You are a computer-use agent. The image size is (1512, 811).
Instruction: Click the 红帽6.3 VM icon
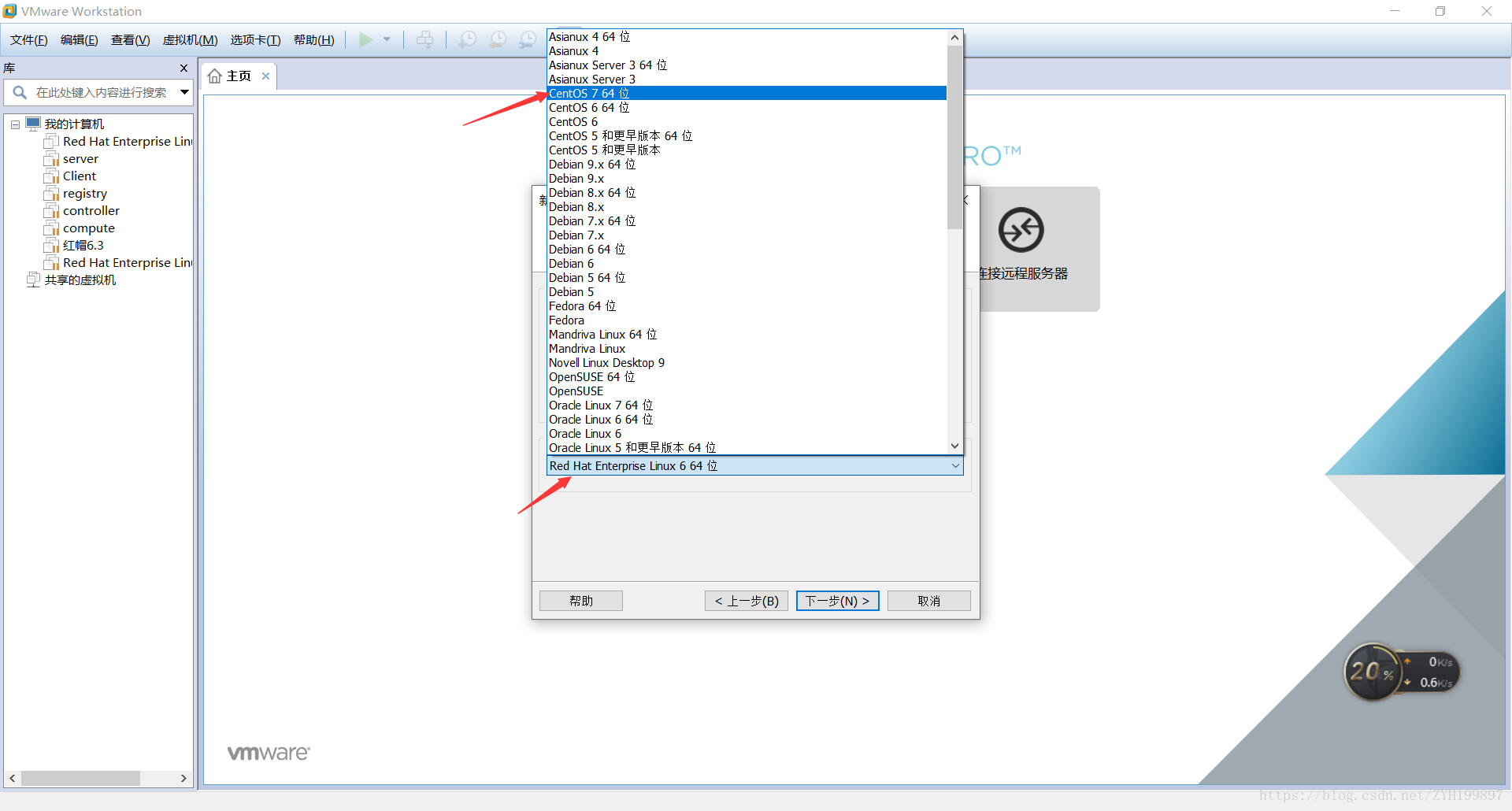coord(51,246)
